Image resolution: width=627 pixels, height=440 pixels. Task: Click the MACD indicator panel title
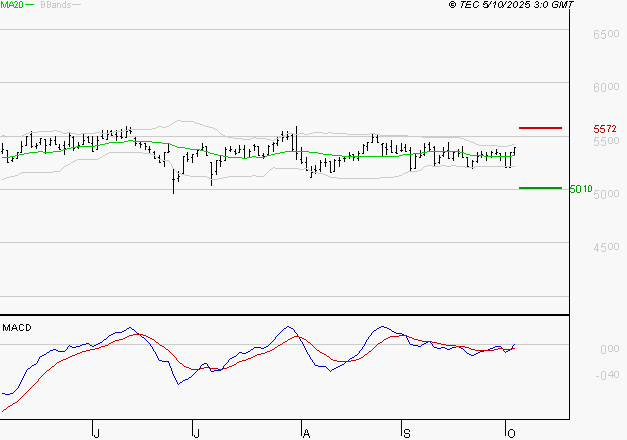point(16,327)
